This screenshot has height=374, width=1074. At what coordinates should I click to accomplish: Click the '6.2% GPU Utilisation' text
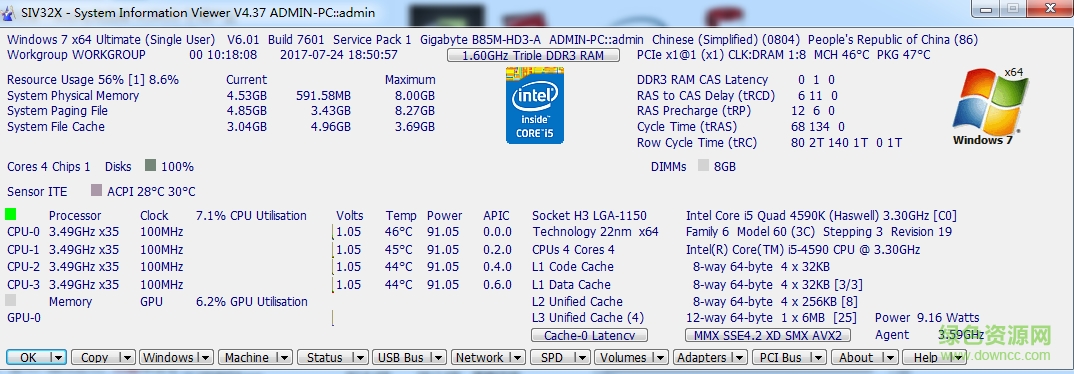pos(251,301)
